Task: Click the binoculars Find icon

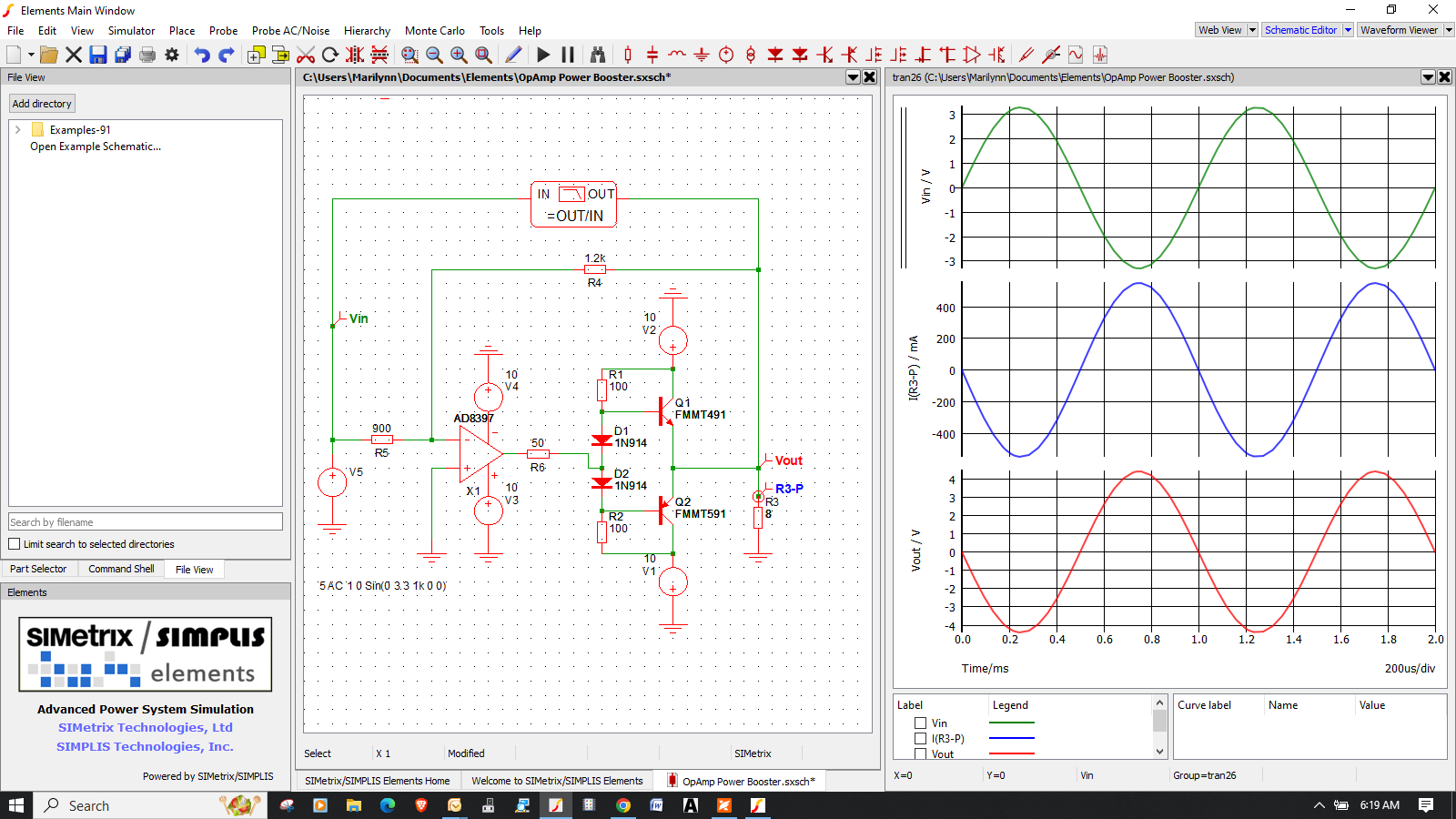Action: (x=598, y=55)
